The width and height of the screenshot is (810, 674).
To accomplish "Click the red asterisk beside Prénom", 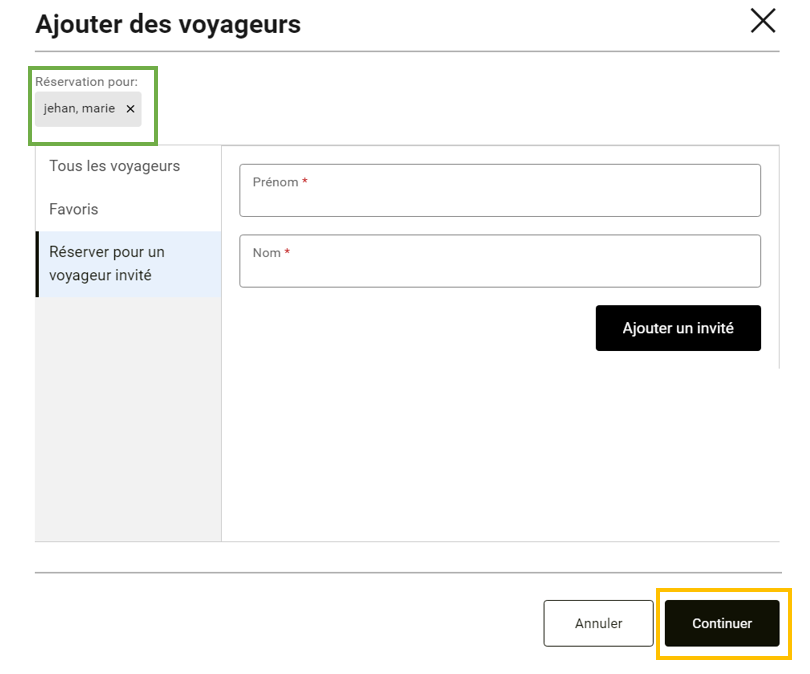I will [305, 182].
